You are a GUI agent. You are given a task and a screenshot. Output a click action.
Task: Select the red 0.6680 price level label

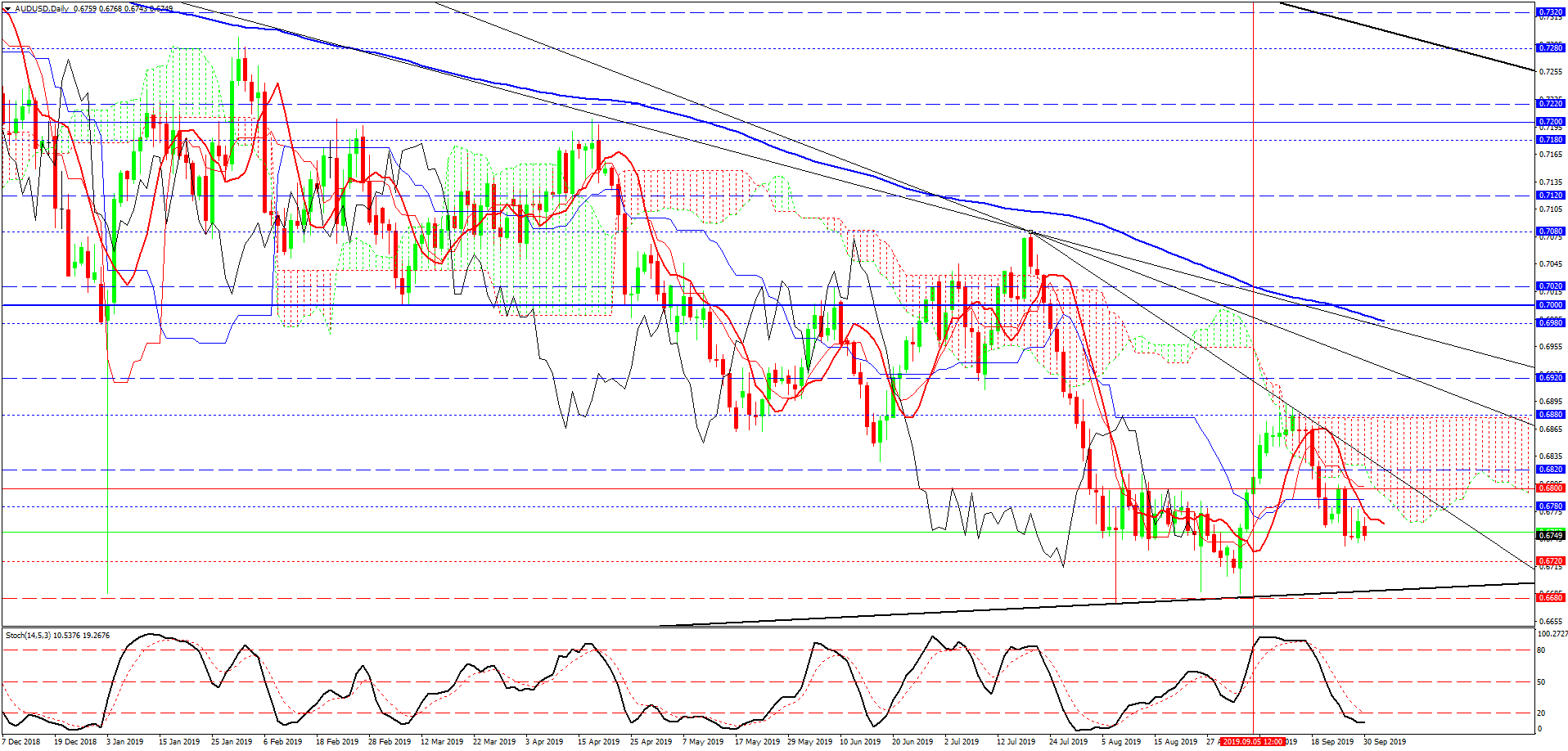1551,598
